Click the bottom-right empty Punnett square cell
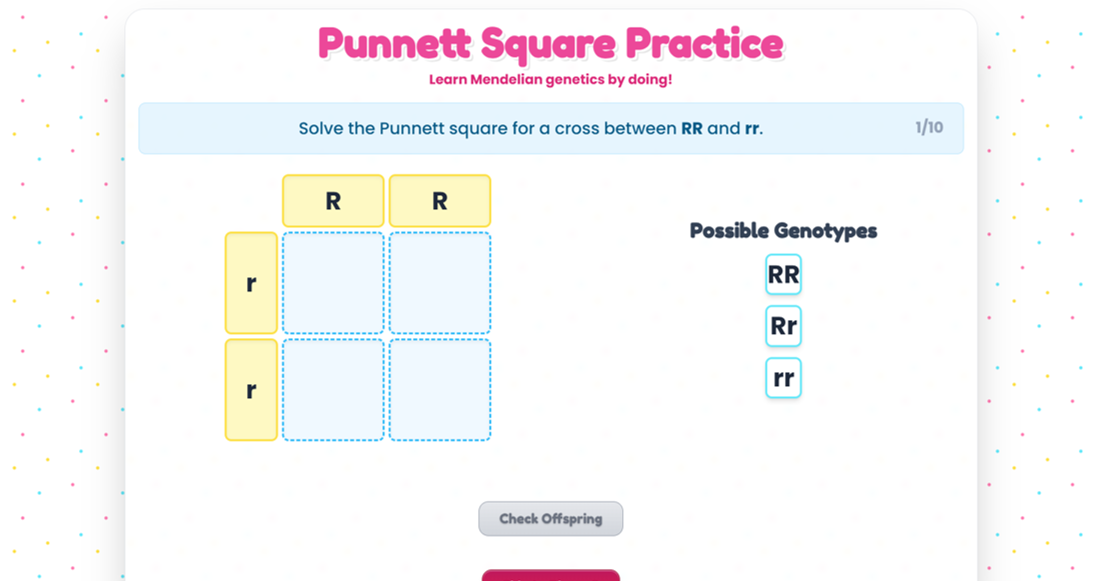The height and width of the screenshot is (581, 1095). pyautogui.click(x=440, y=390)
